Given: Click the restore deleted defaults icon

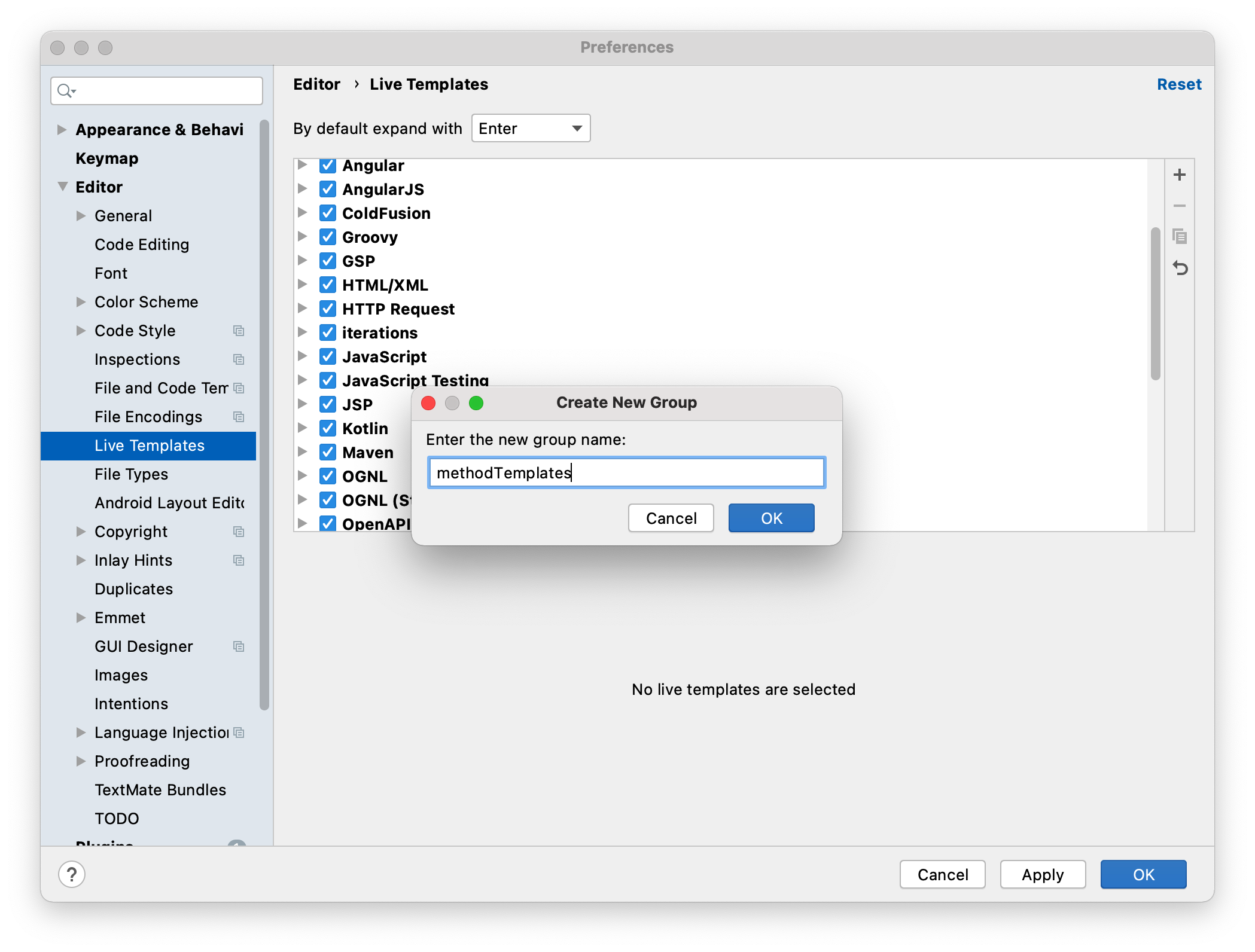Looking at the screenshot, I should point(1179,268).
